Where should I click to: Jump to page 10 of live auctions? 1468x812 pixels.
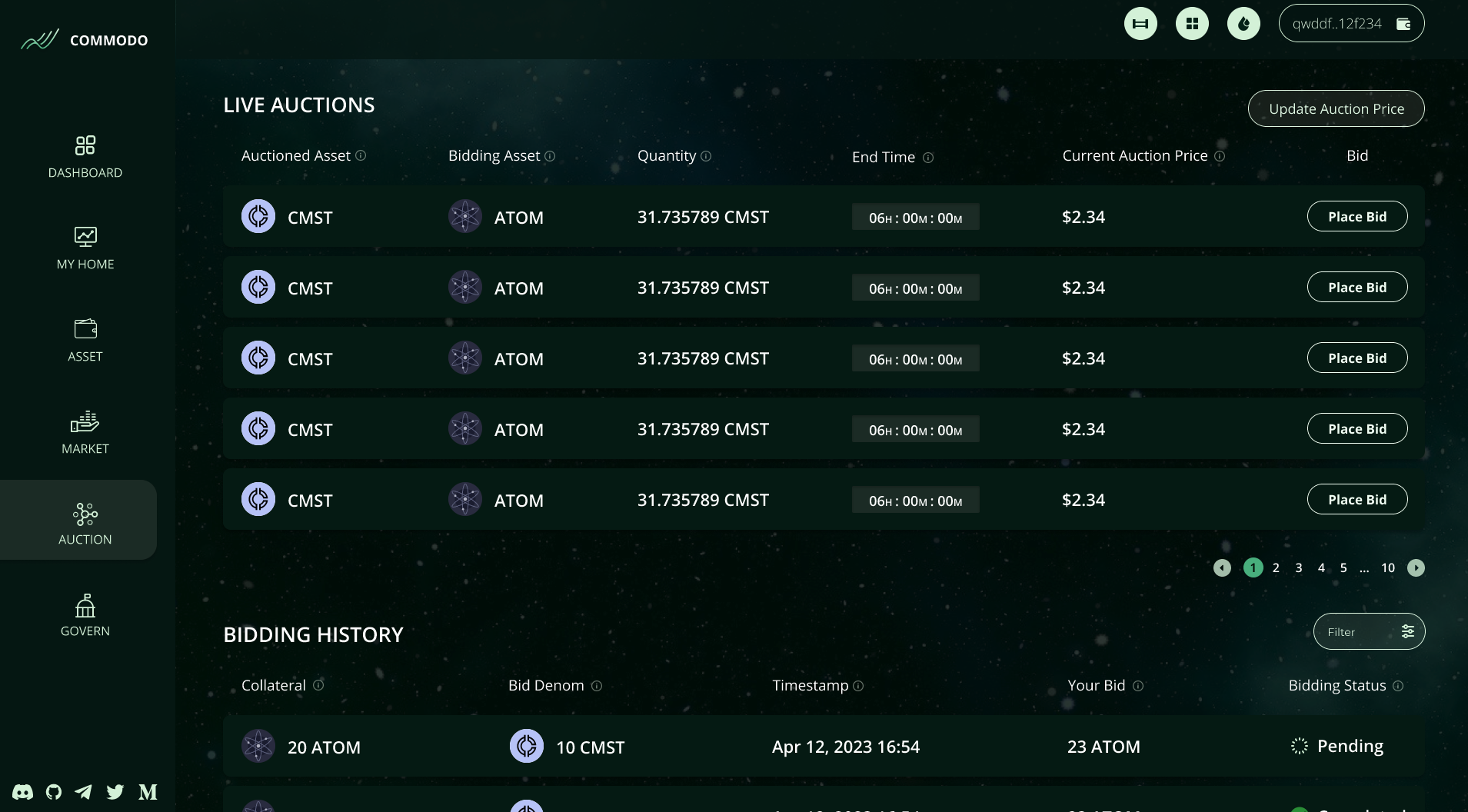1388,568
